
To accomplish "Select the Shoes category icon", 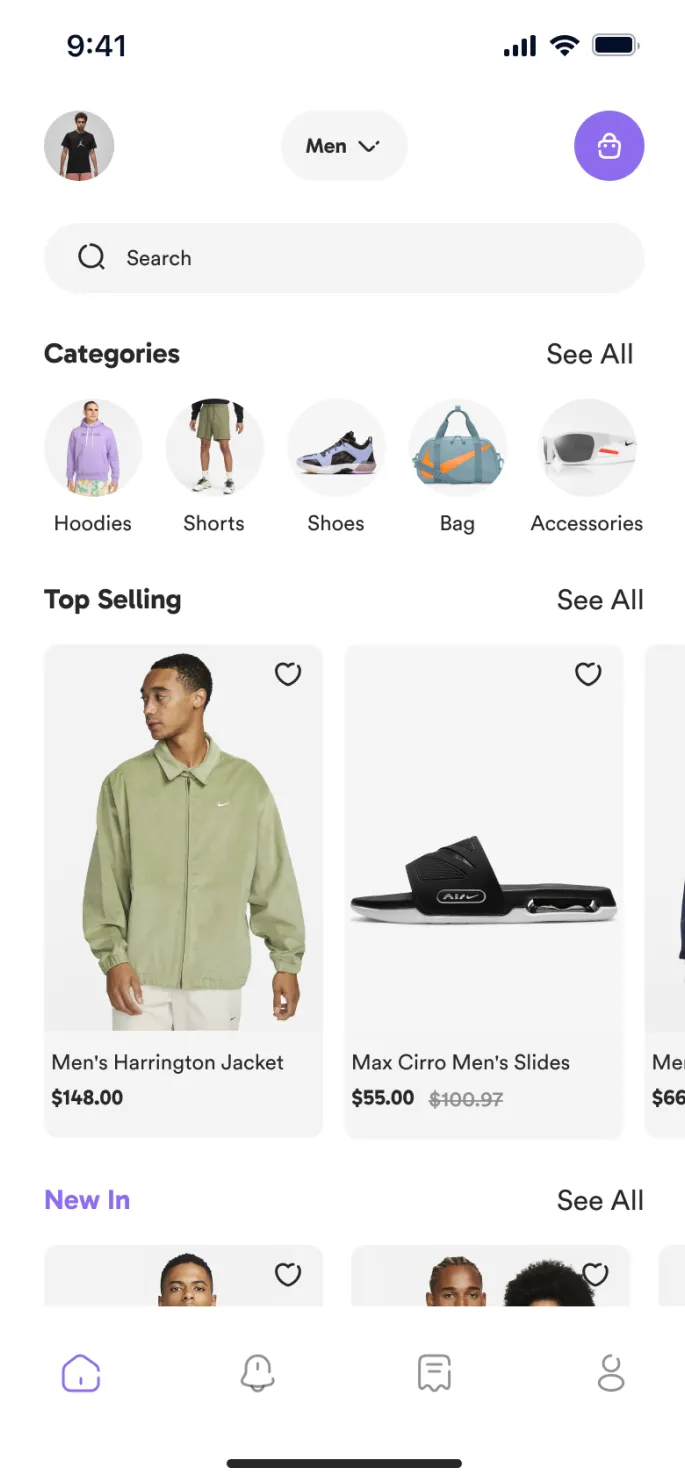I will click(x=336, y=448).
